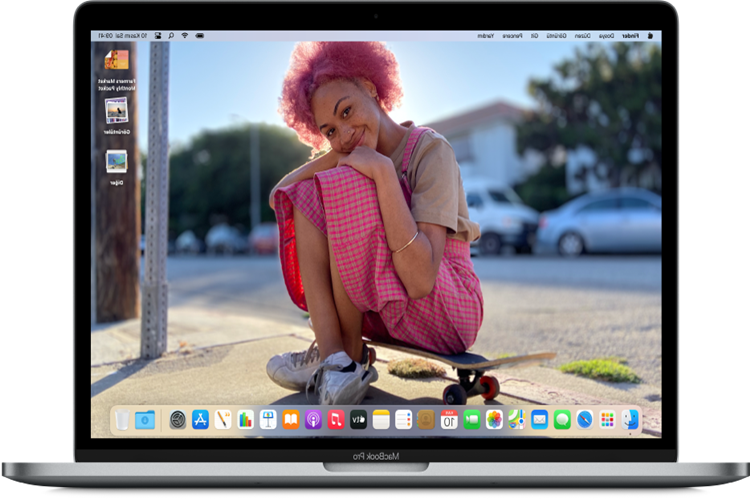This screenshot has width=750, height=500.
Task: Launch FaceTime from the Dock
Action: (x=472, y=420)
